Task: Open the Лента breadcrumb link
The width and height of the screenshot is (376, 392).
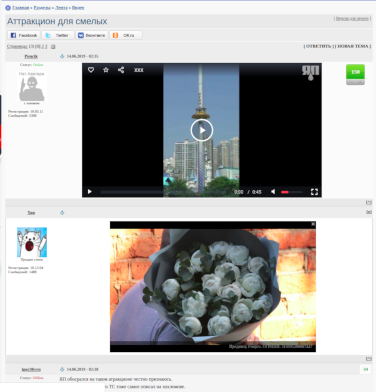Action: point(61,8)
